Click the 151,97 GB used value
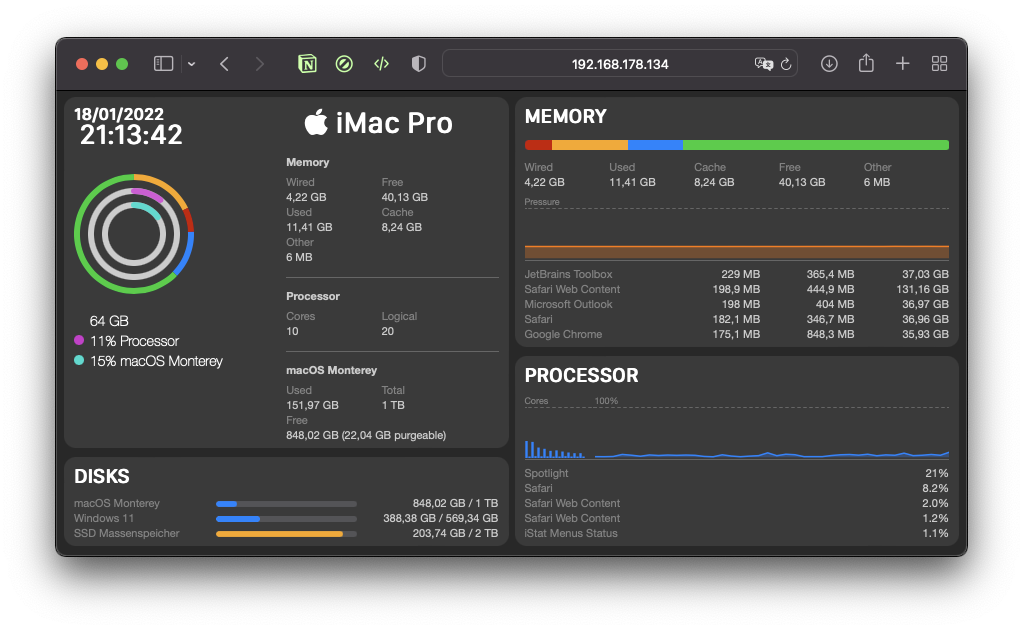Viewport: 1023px width, 630px height. click(x=313, y=405)
